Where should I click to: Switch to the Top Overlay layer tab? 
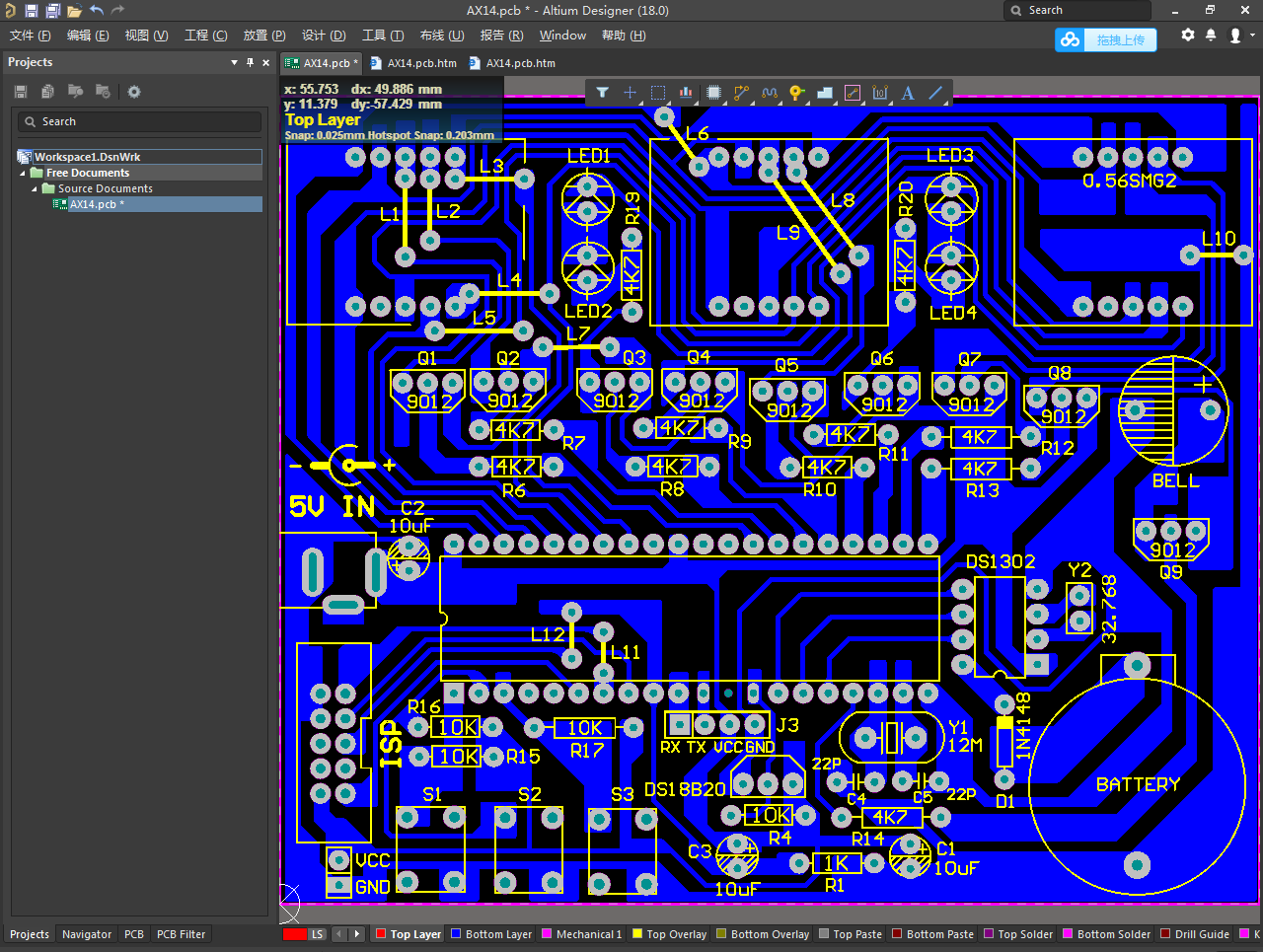669,934
